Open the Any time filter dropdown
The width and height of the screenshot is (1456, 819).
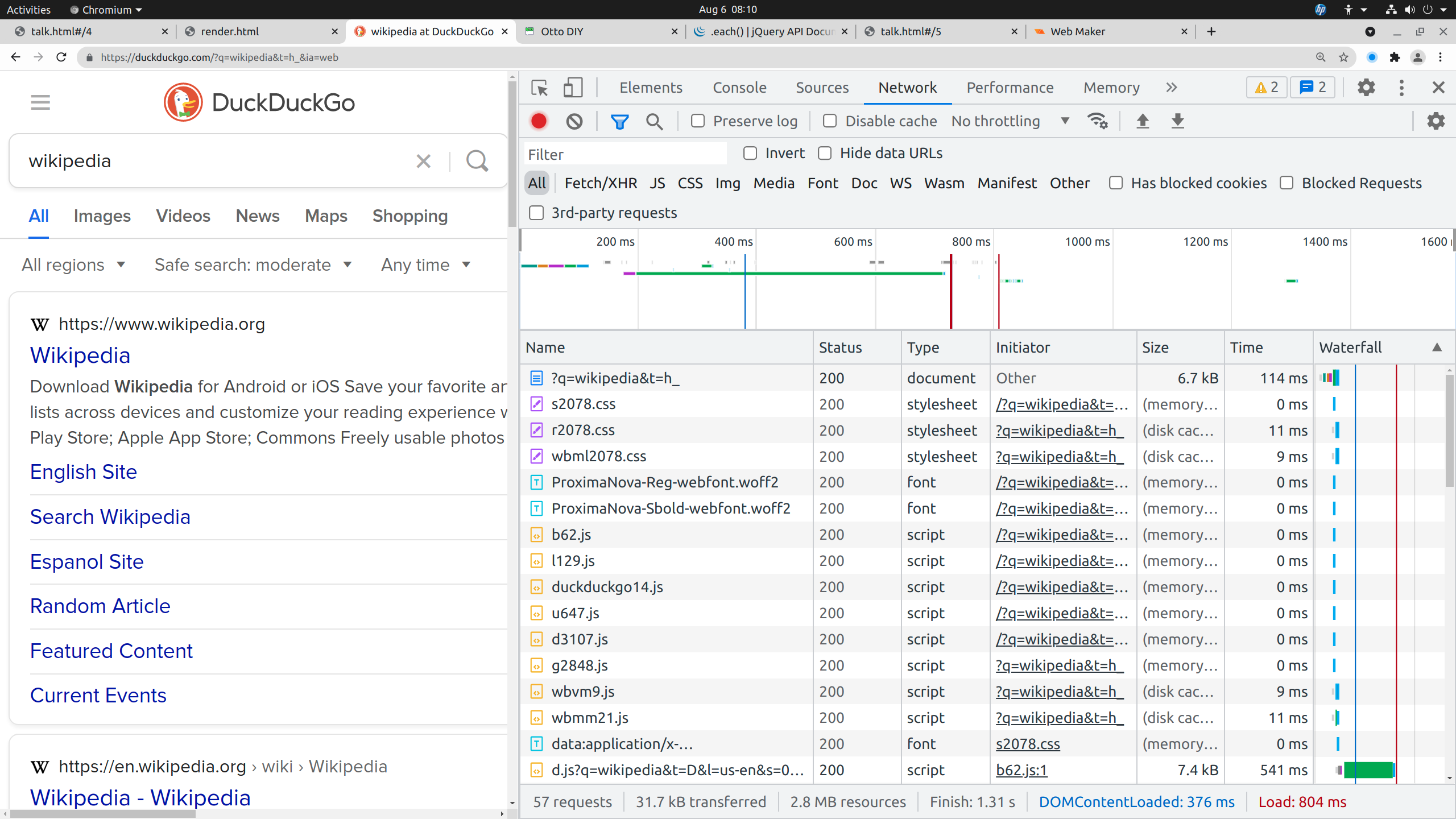pos(426,265)
